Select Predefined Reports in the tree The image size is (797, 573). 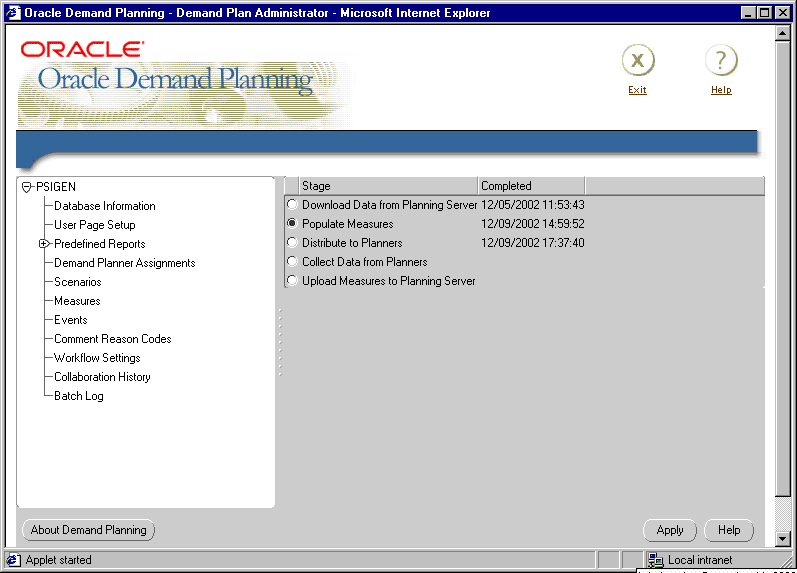(x=100, y=244)
